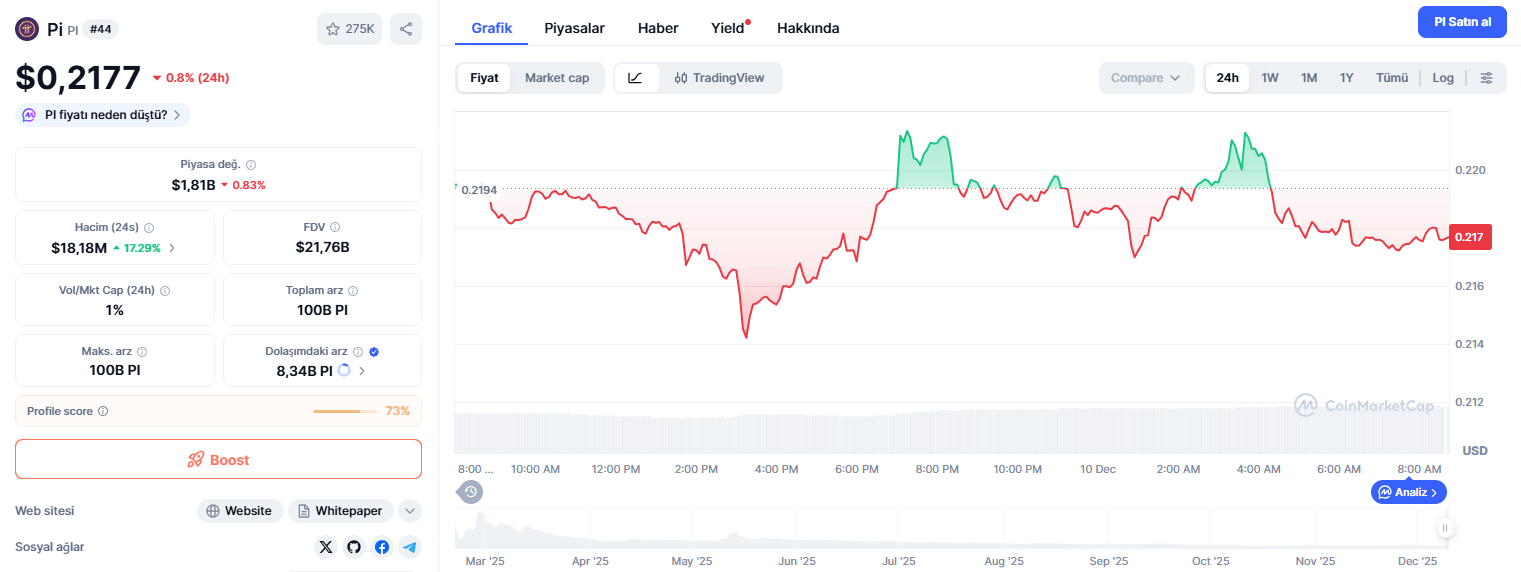
Task: Open the Whitepaper link
Action: (341, 511)
